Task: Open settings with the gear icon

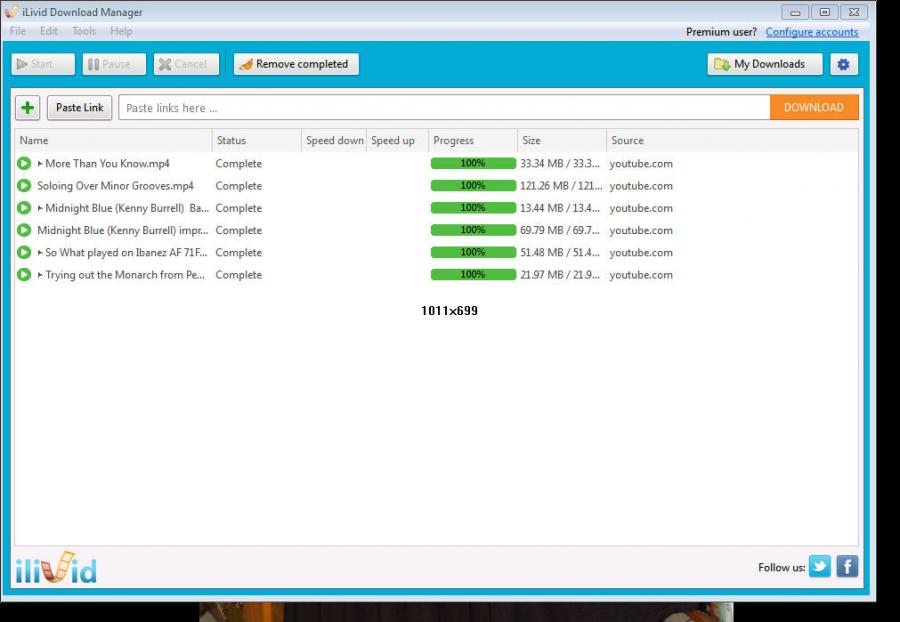Action: (x=844, y=64)
